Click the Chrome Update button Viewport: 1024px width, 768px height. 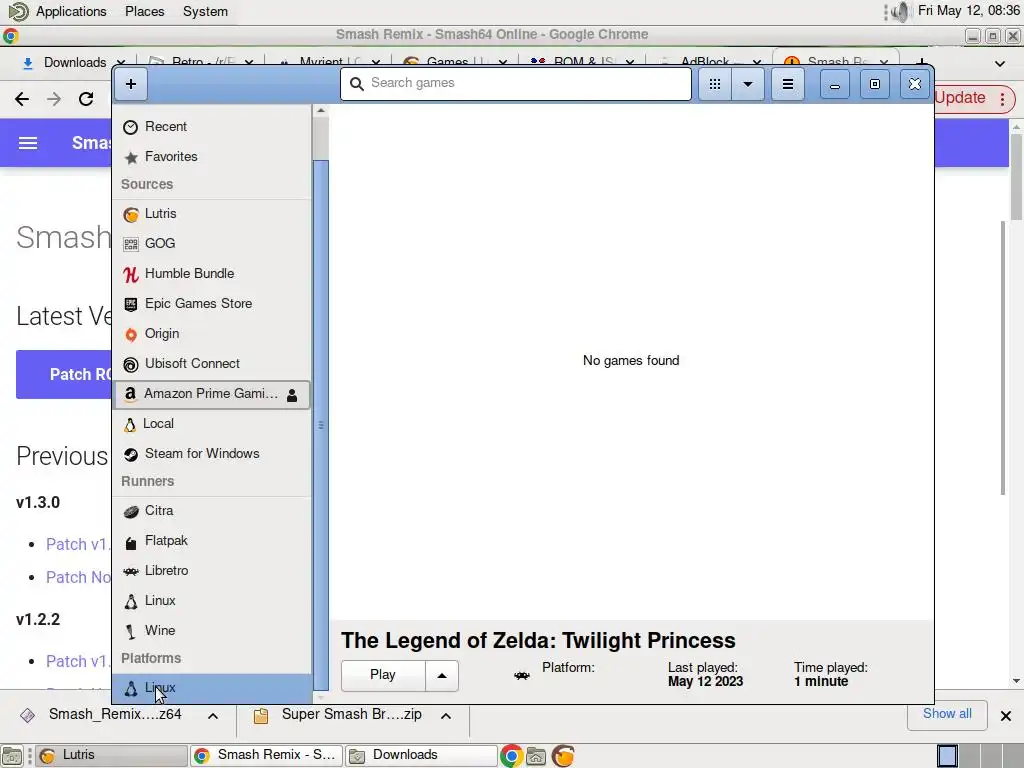pos(960,98)
